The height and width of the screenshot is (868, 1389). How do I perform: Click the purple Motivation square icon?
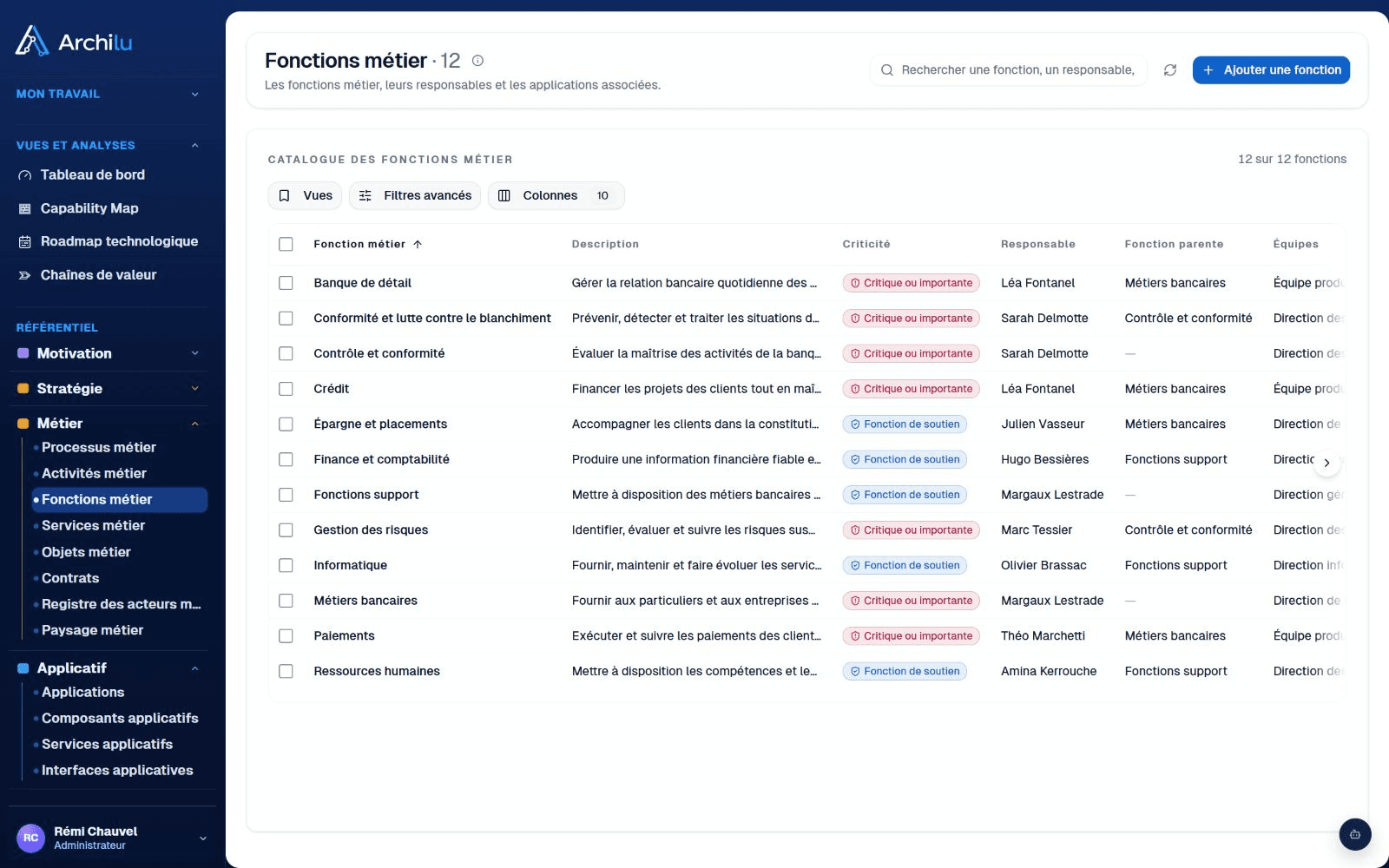coord(23,353)
